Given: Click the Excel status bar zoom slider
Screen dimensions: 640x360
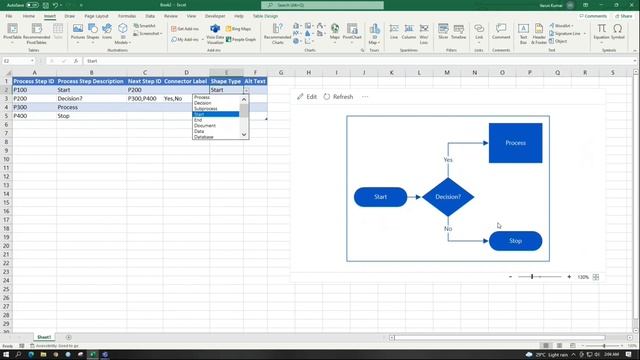Looking at the screenshot, I should (x=604, y=346).
